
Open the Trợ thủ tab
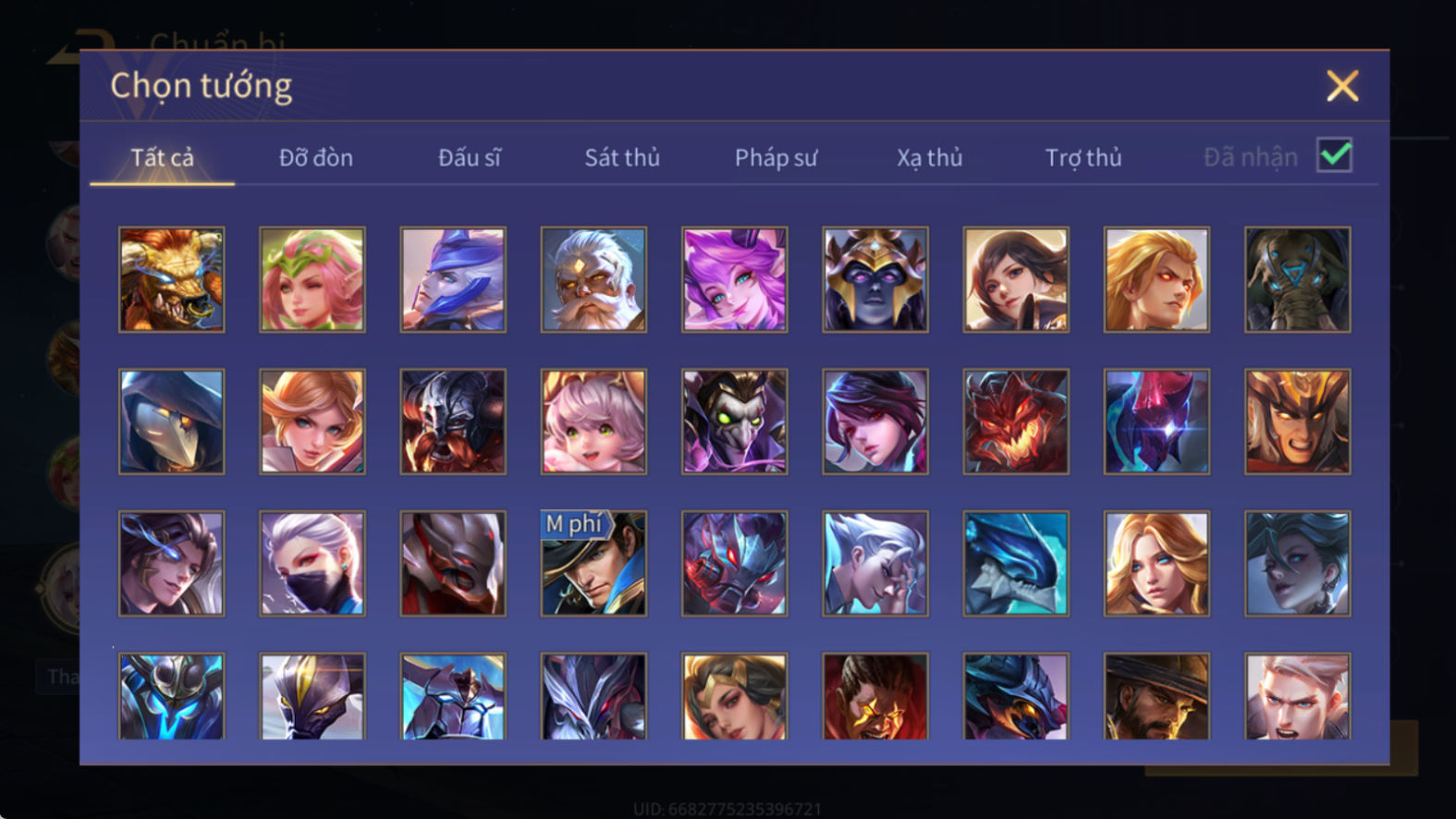click(x=1083, y=158)
